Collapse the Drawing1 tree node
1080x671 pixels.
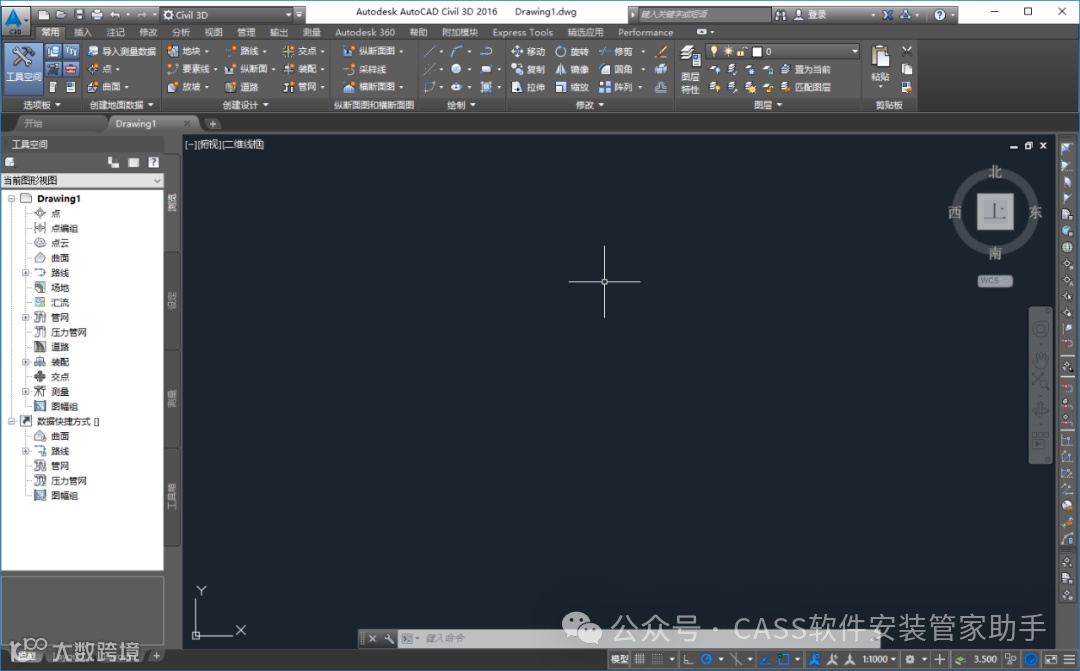point(12,198)
